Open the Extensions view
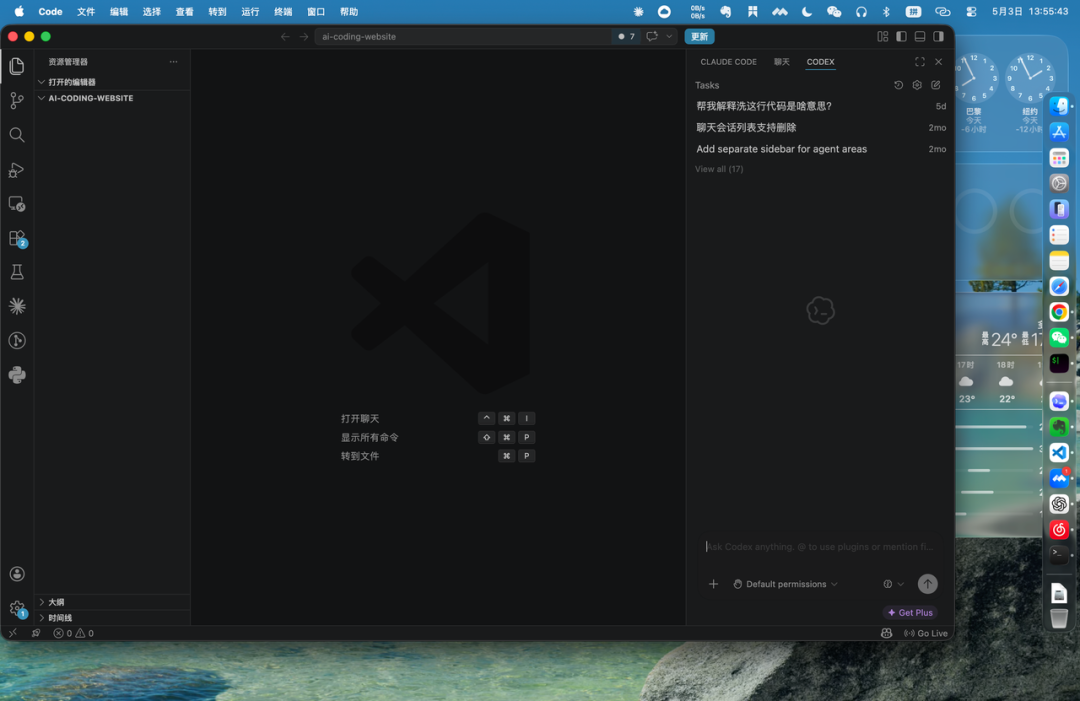Image resolution: width=1080 pixels, height=701 pixels. [17, 238]
